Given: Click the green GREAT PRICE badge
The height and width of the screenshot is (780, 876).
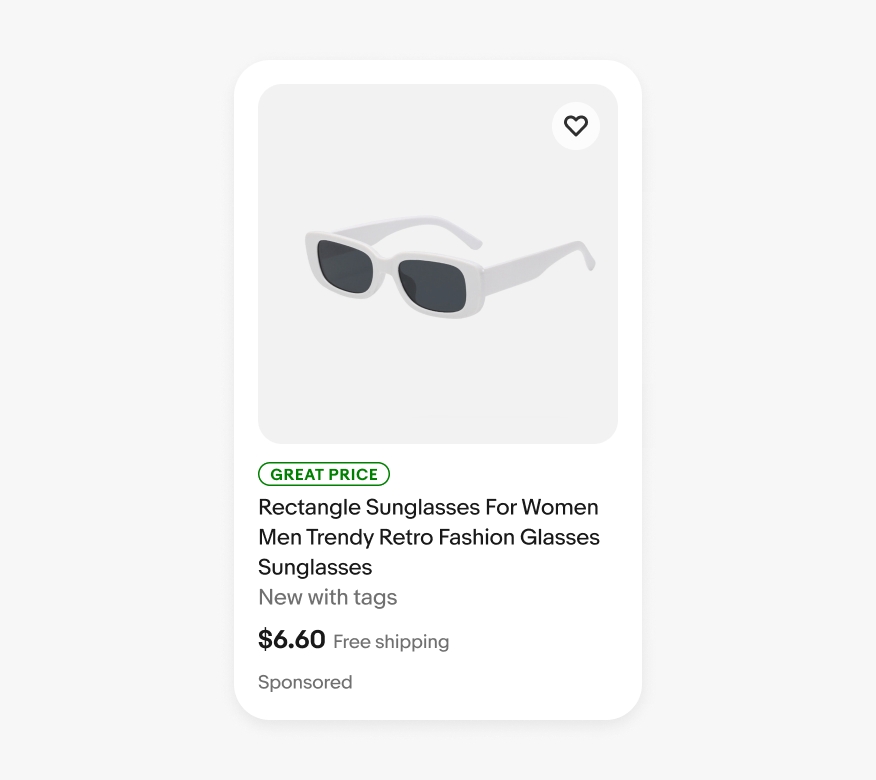Looking at the screenshot, I should tap(324, 474).
